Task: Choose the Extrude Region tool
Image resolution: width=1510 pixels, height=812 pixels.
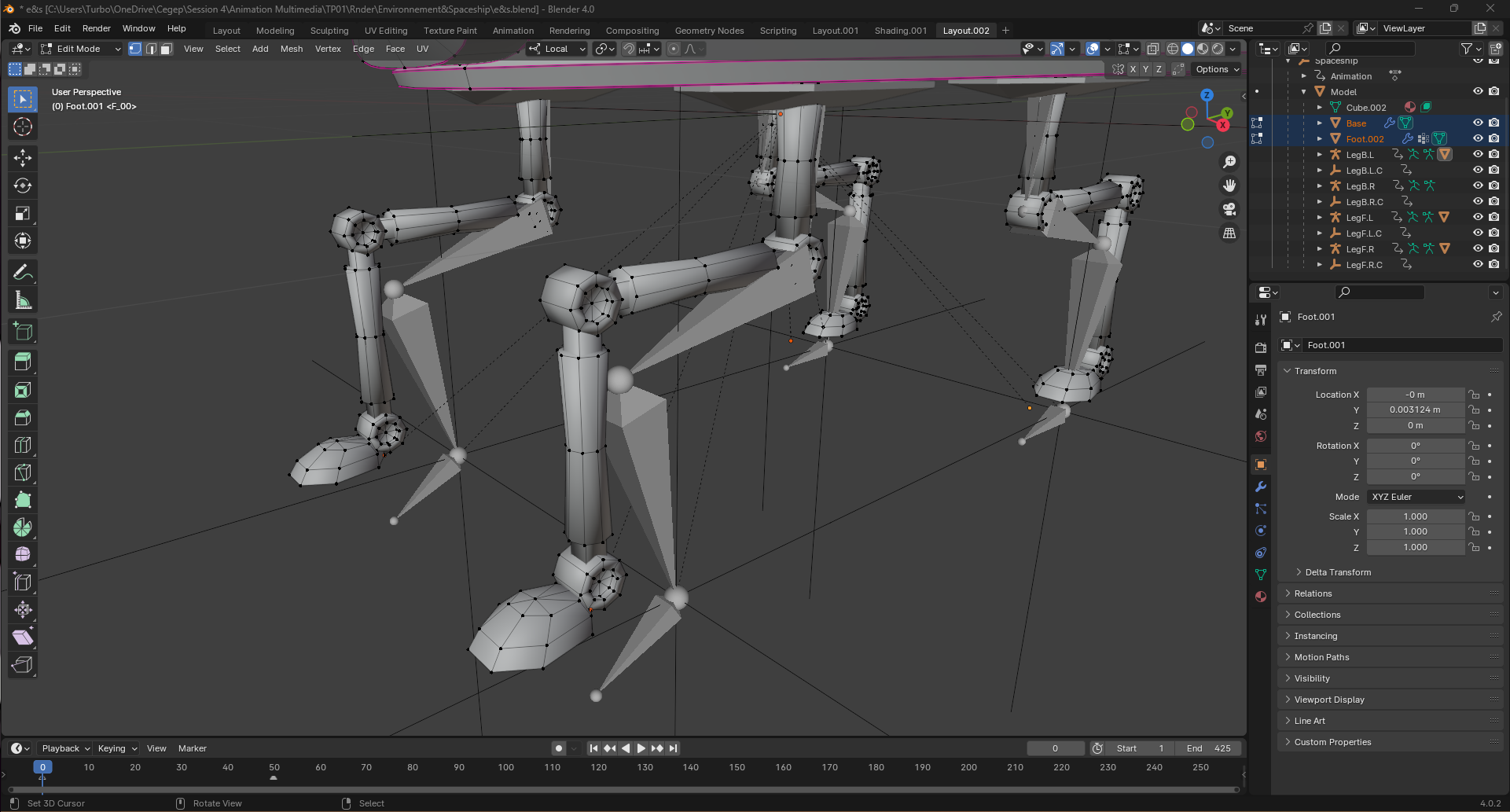Action: coord(23,362)
